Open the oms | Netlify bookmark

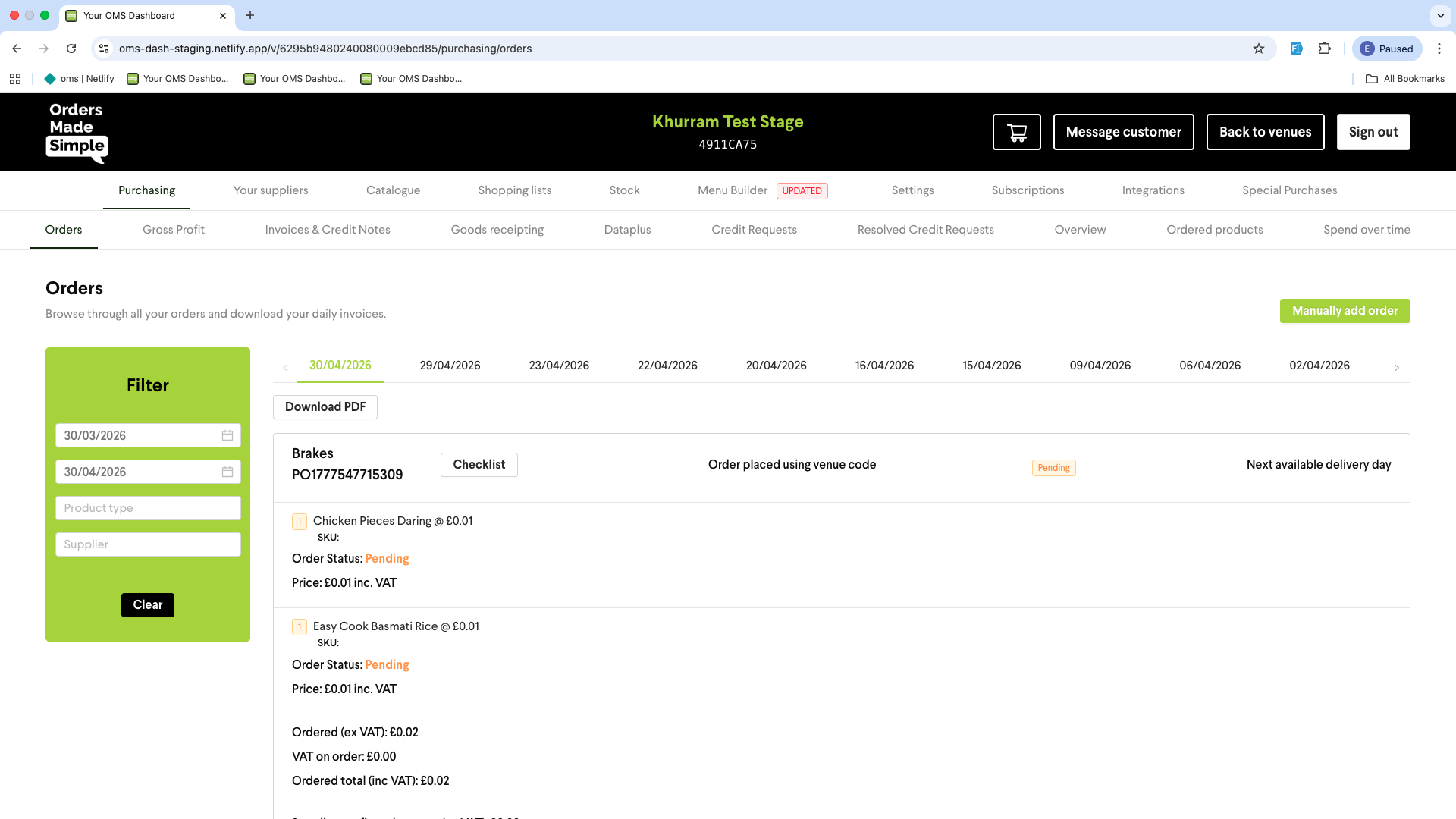click(x=80, y=79)
